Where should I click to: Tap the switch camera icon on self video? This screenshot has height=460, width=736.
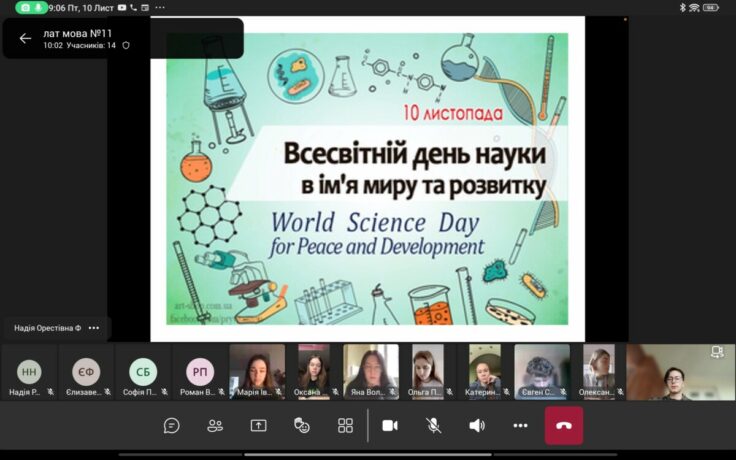pyautogui.click(x=716, y=352)
